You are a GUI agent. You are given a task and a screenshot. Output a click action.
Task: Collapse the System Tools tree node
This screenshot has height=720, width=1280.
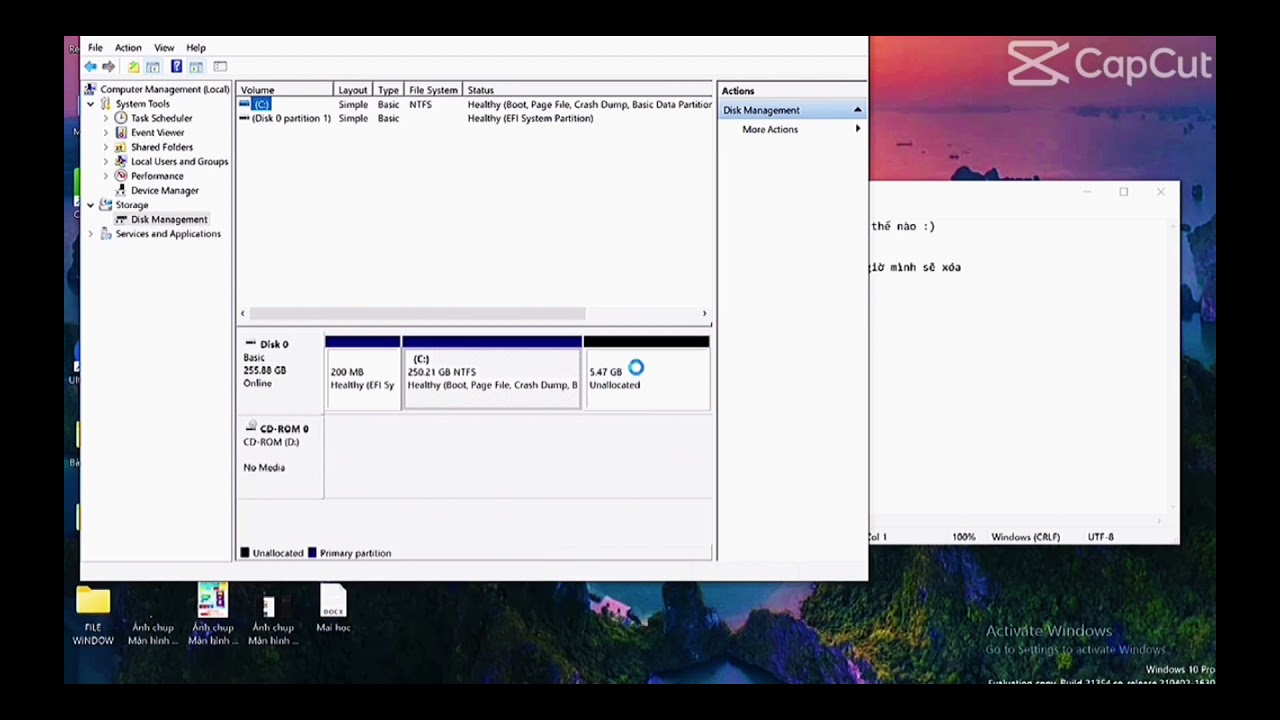point(91,104)
